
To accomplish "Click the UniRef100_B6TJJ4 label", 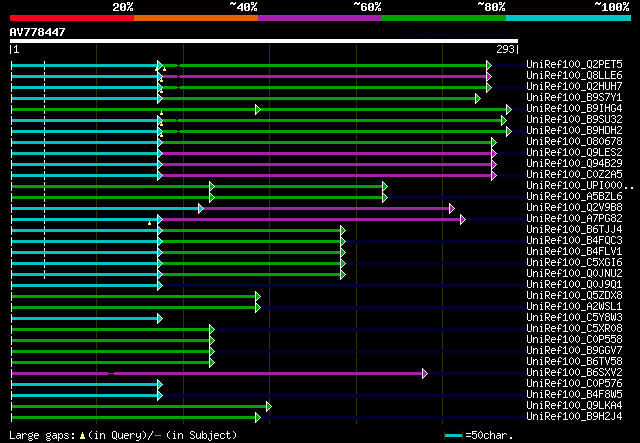I will 574,230.
